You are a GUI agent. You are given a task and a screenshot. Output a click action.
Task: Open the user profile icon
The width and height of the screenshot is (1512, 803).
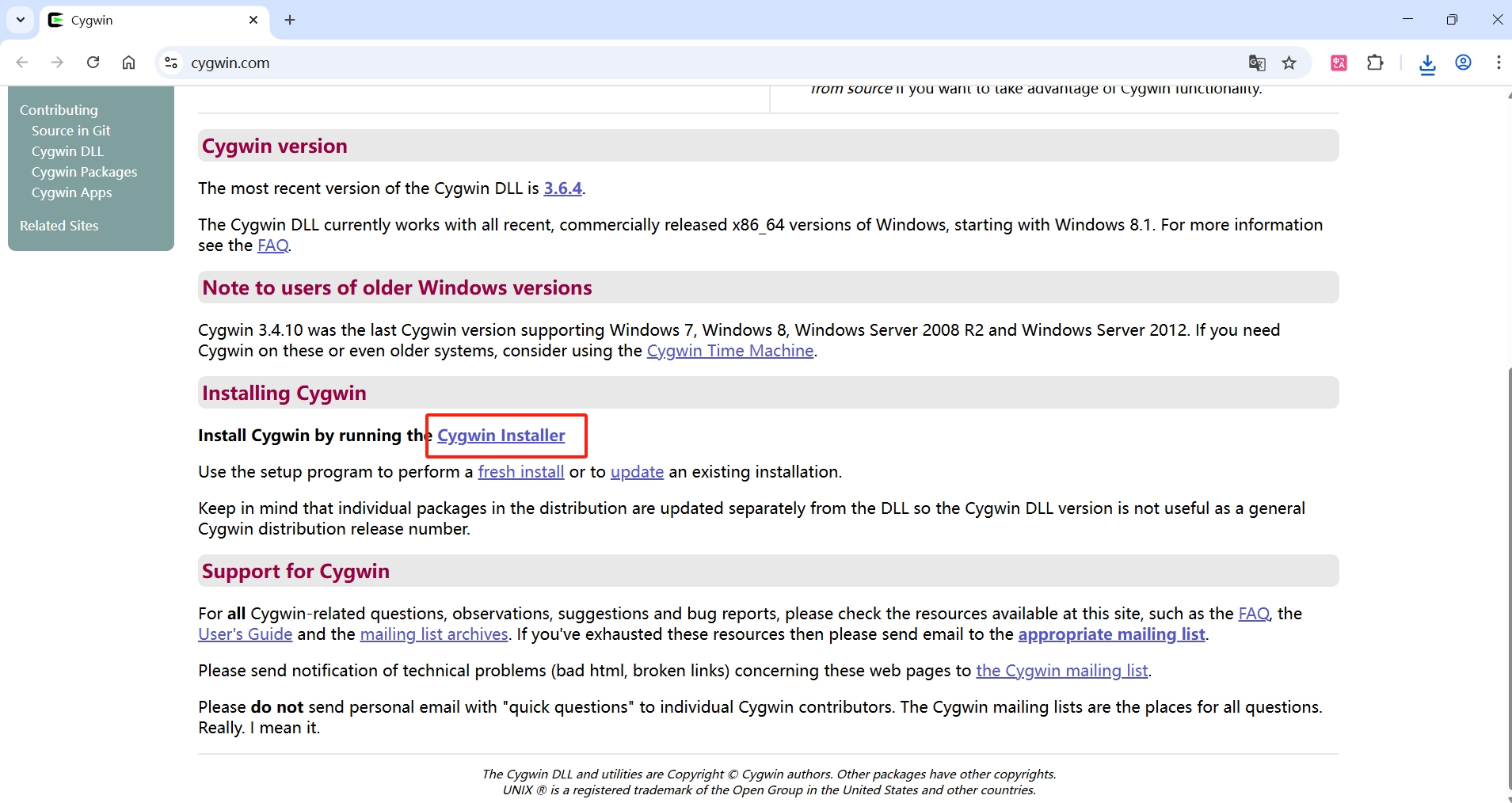(1463, 63)
